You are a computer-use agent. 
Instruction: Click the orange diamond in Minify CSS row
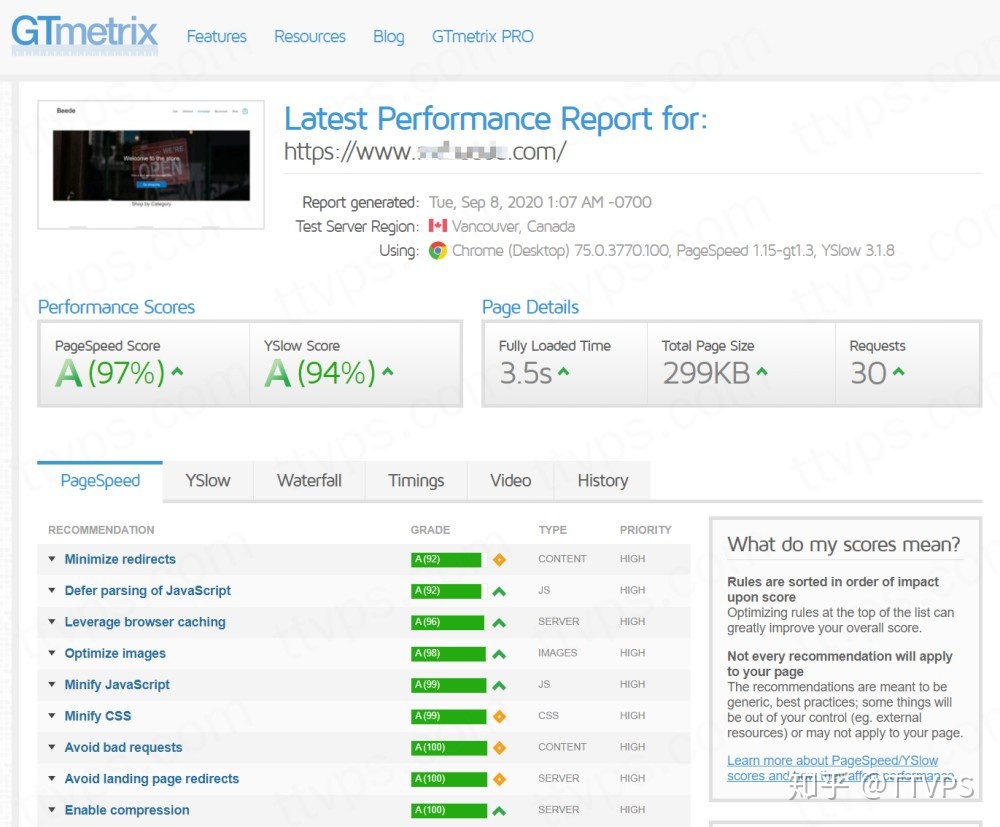pos(499,717)
